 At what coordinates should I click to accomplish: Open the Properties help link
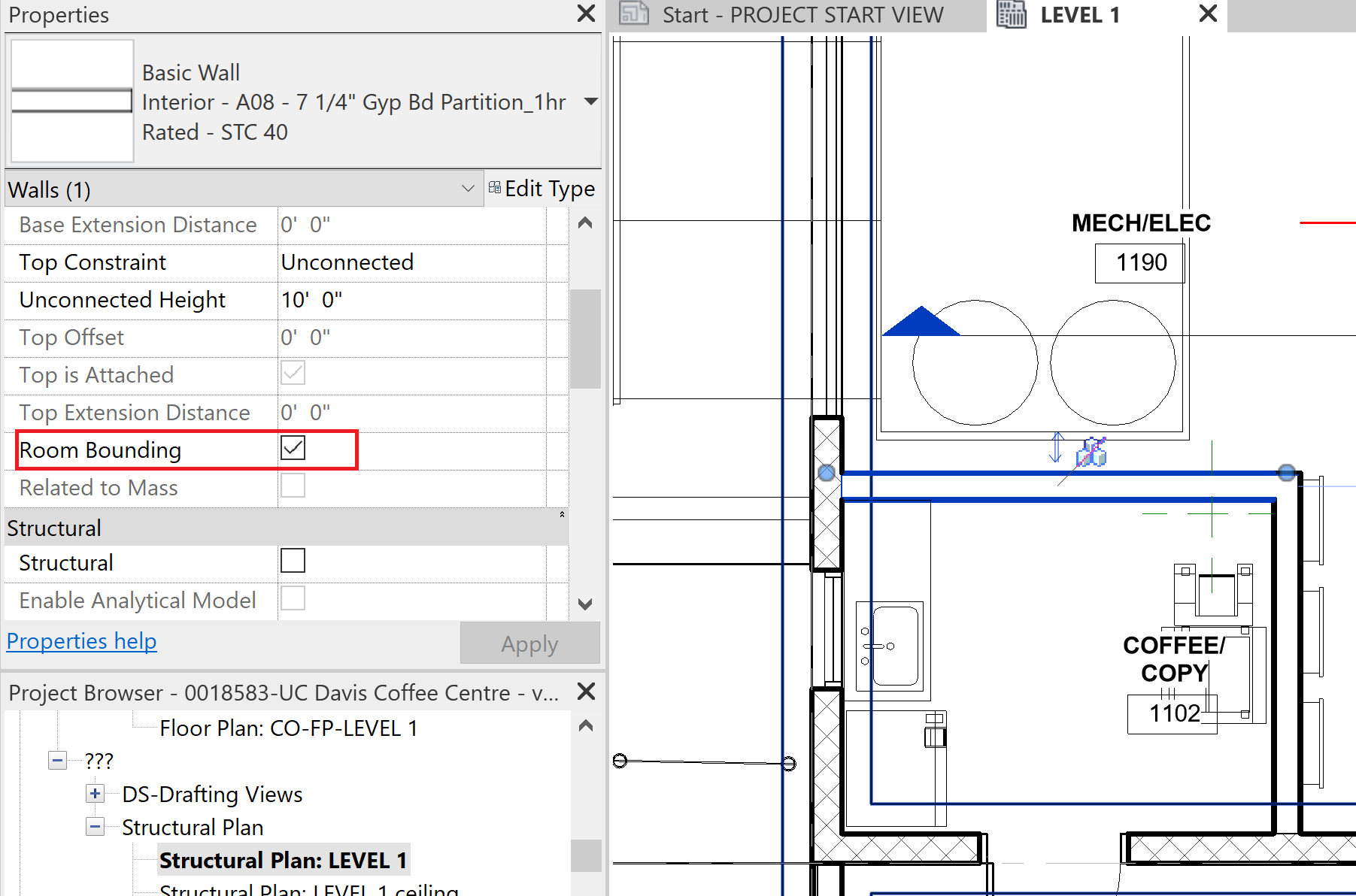82,641
